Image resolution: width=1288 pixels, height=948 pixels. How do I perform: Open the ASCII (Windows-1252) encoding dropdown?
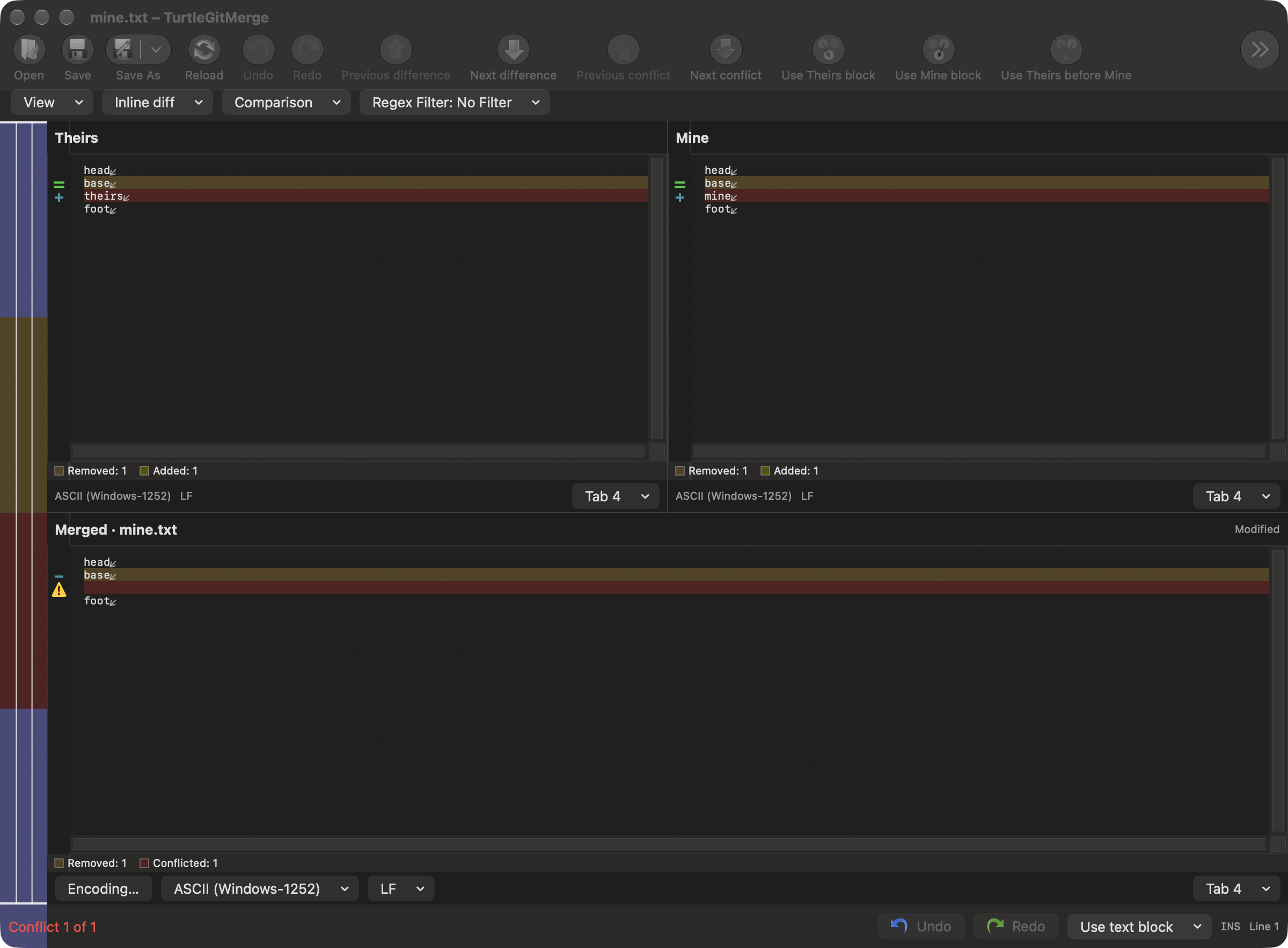point(260,889)
